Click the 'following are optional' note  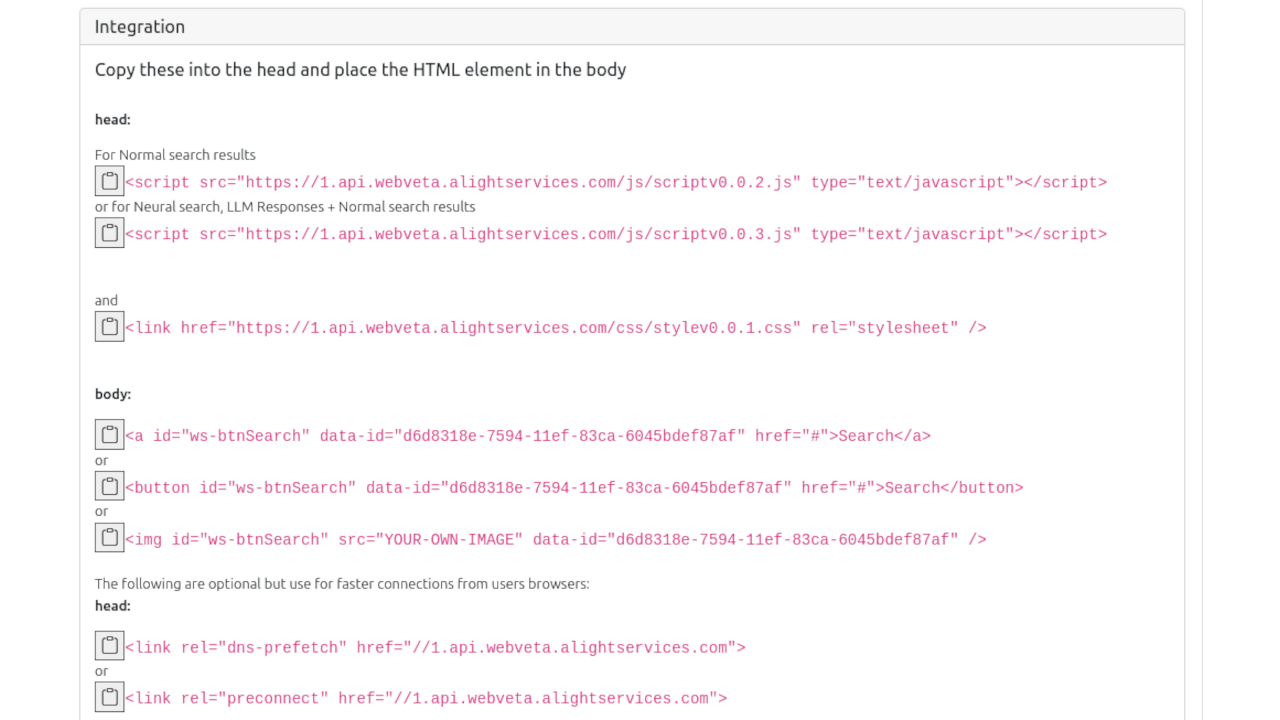pos(342,584)
